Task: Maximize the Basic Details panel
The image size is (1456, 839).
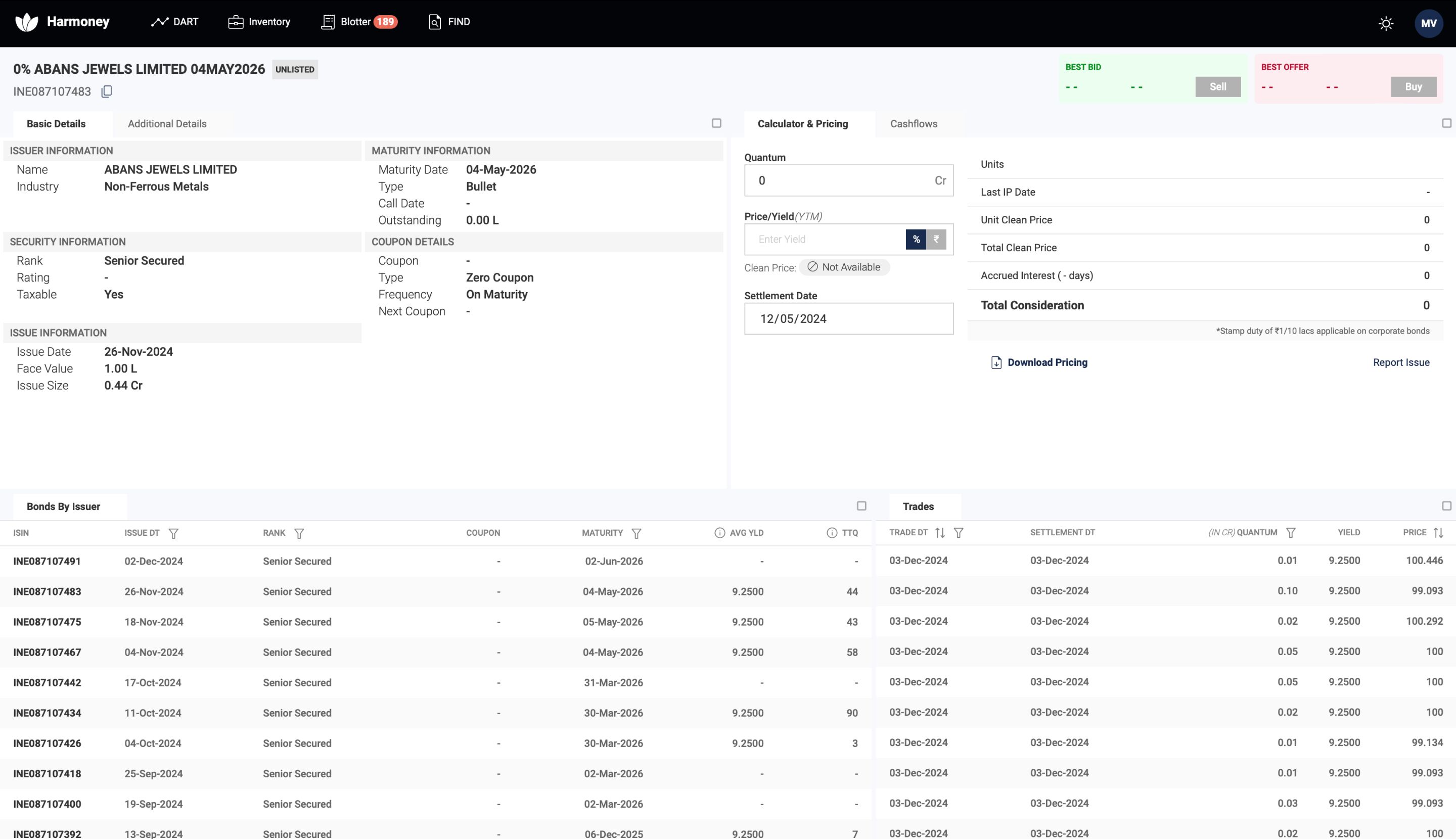Action: pos(716,123)
